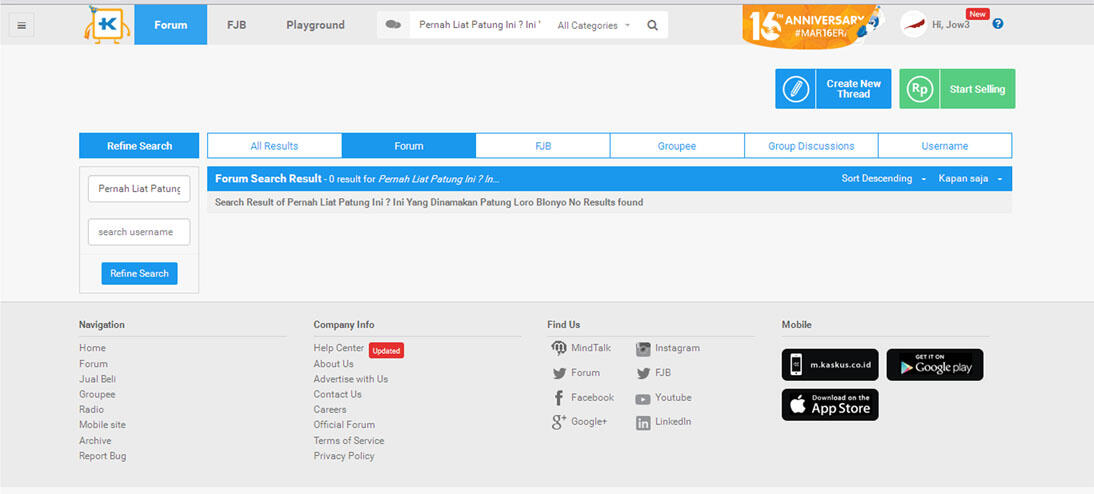
Task: Click the pencil icon on Create New Thread
Action: [795, 89]
